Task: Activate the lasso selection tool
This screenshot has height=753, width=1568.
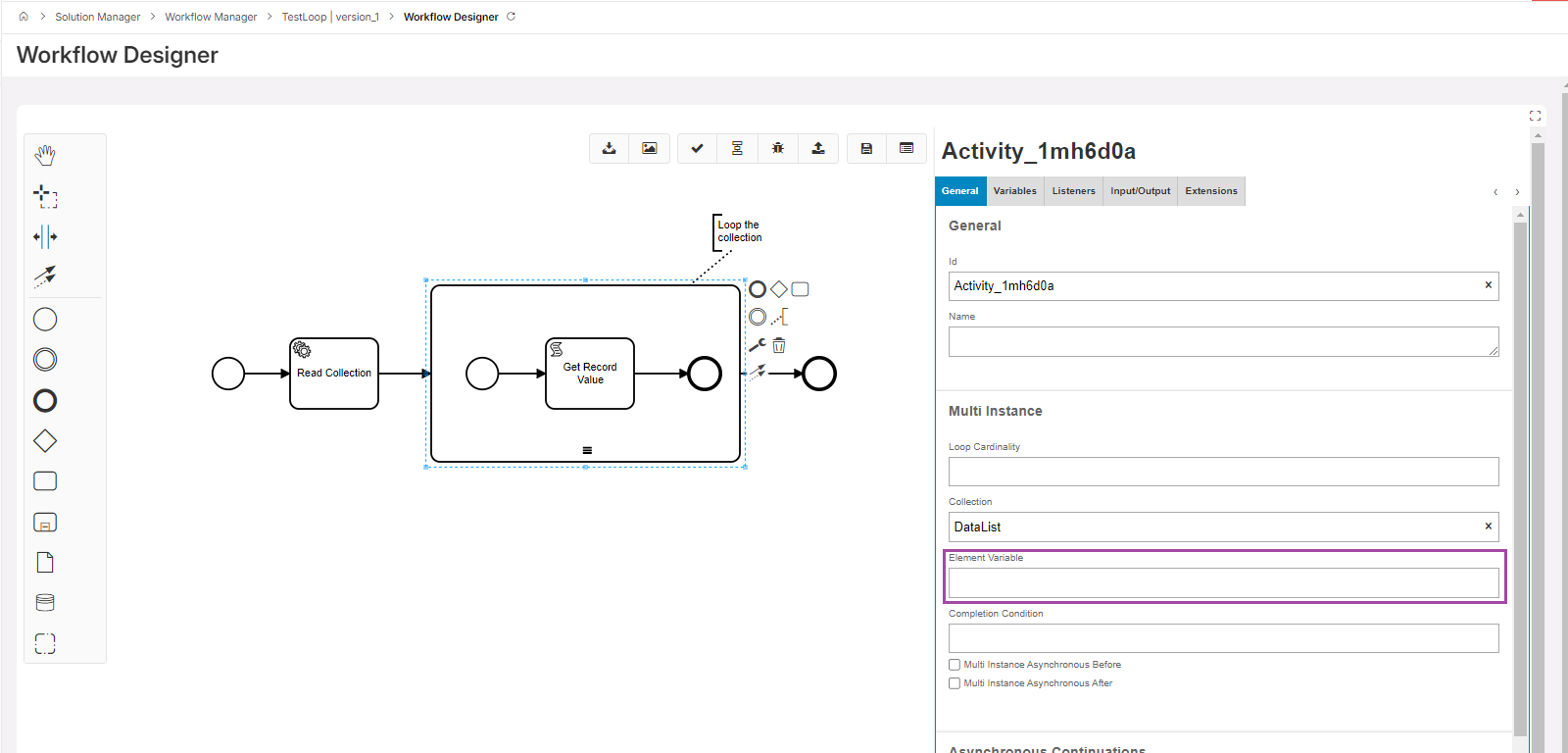Action: point(45,196)
